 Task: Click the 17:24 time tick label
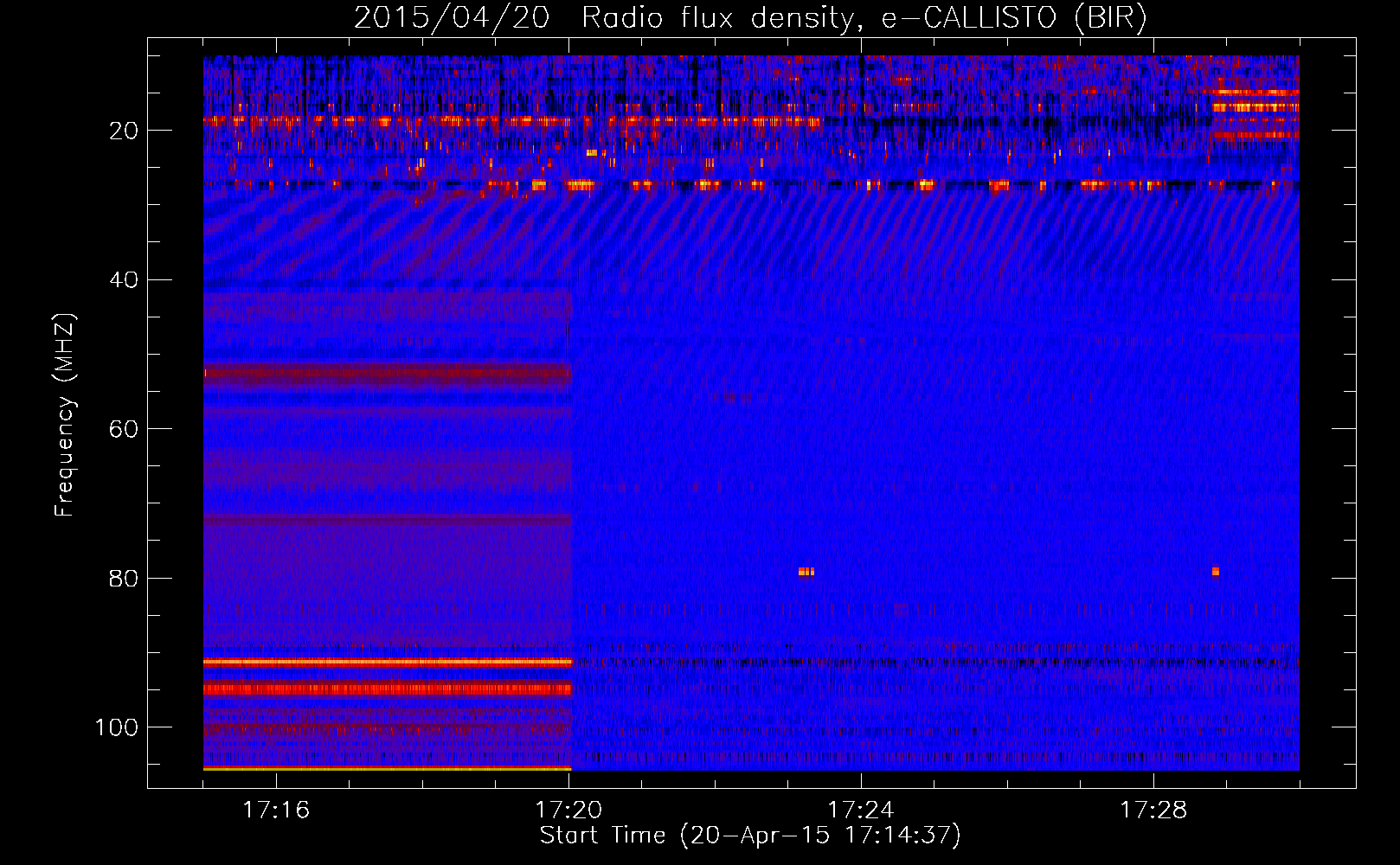[x=861, y=810]
